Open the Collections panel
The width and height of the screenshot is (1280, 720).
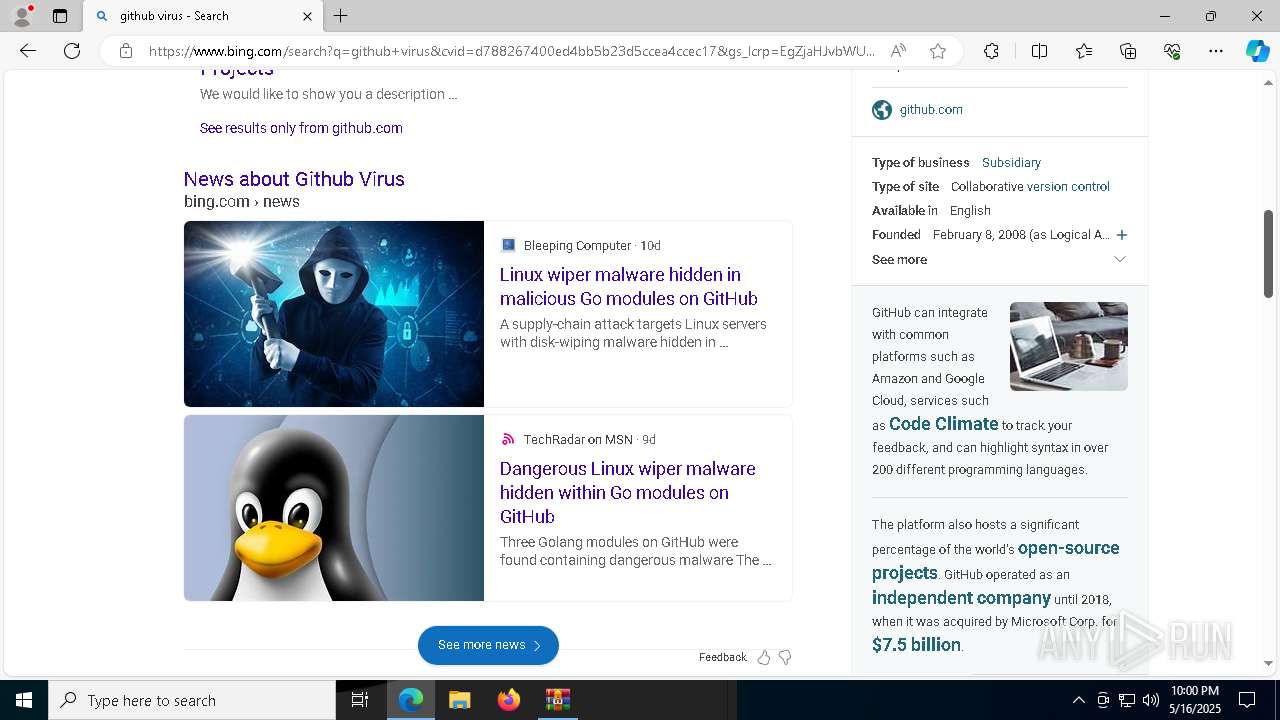(x=1128, y=51)
